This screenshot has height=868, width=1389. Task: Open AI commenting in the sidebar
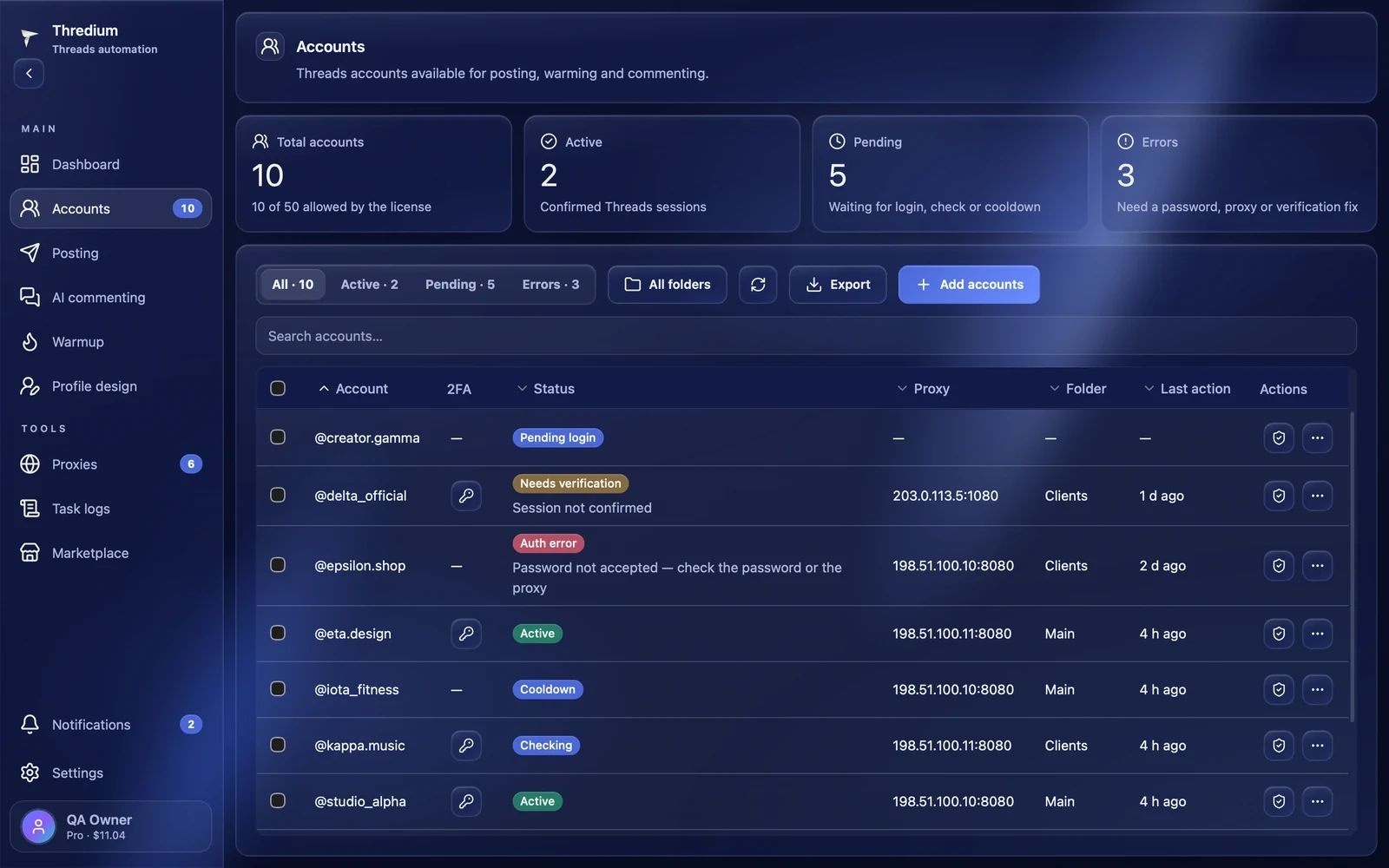110,298
